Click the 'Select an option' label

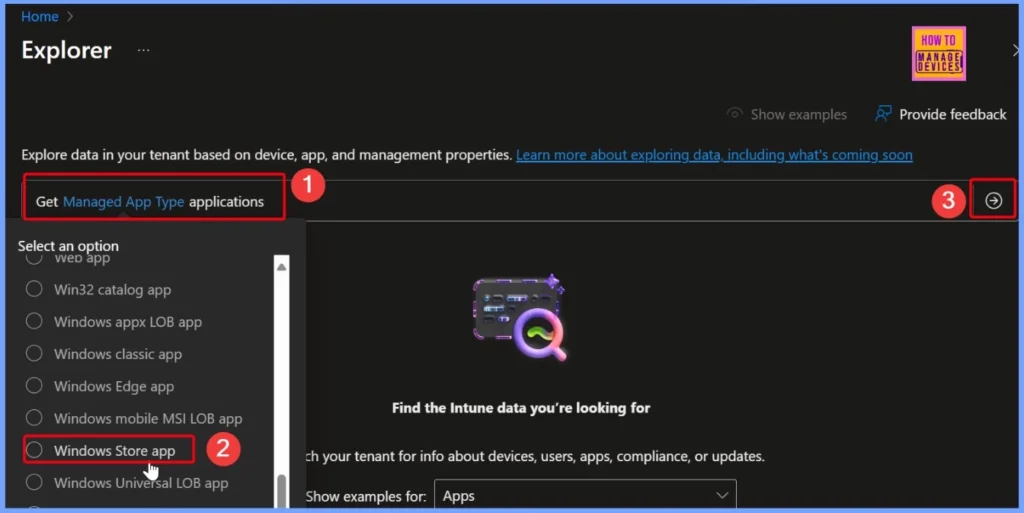point(68,246)
